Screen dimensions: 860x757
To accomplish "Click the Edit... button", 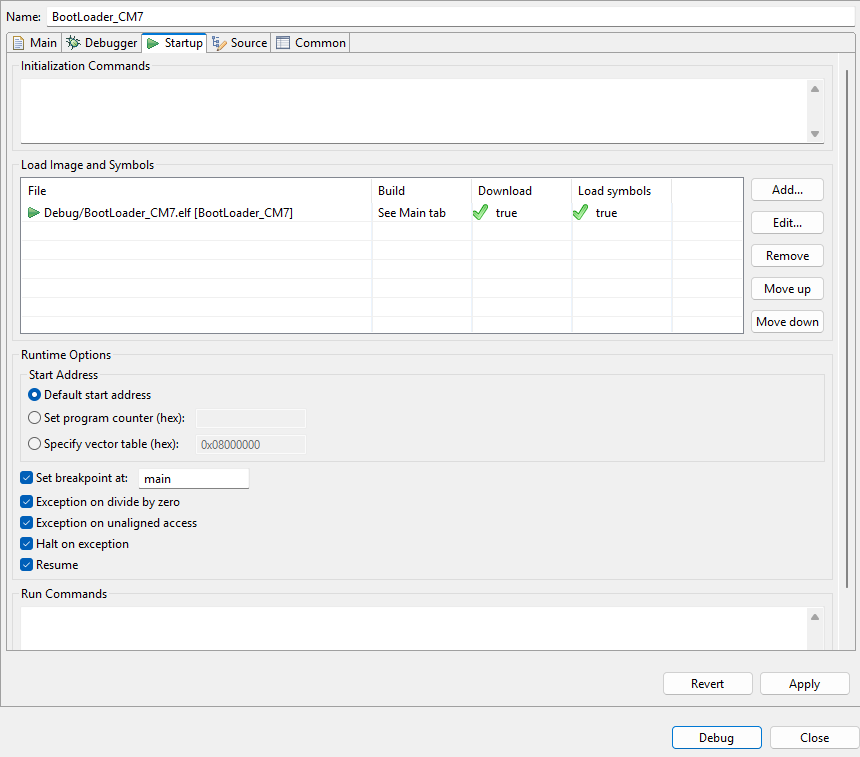I will pyautogui.click(x=787, y=223).
